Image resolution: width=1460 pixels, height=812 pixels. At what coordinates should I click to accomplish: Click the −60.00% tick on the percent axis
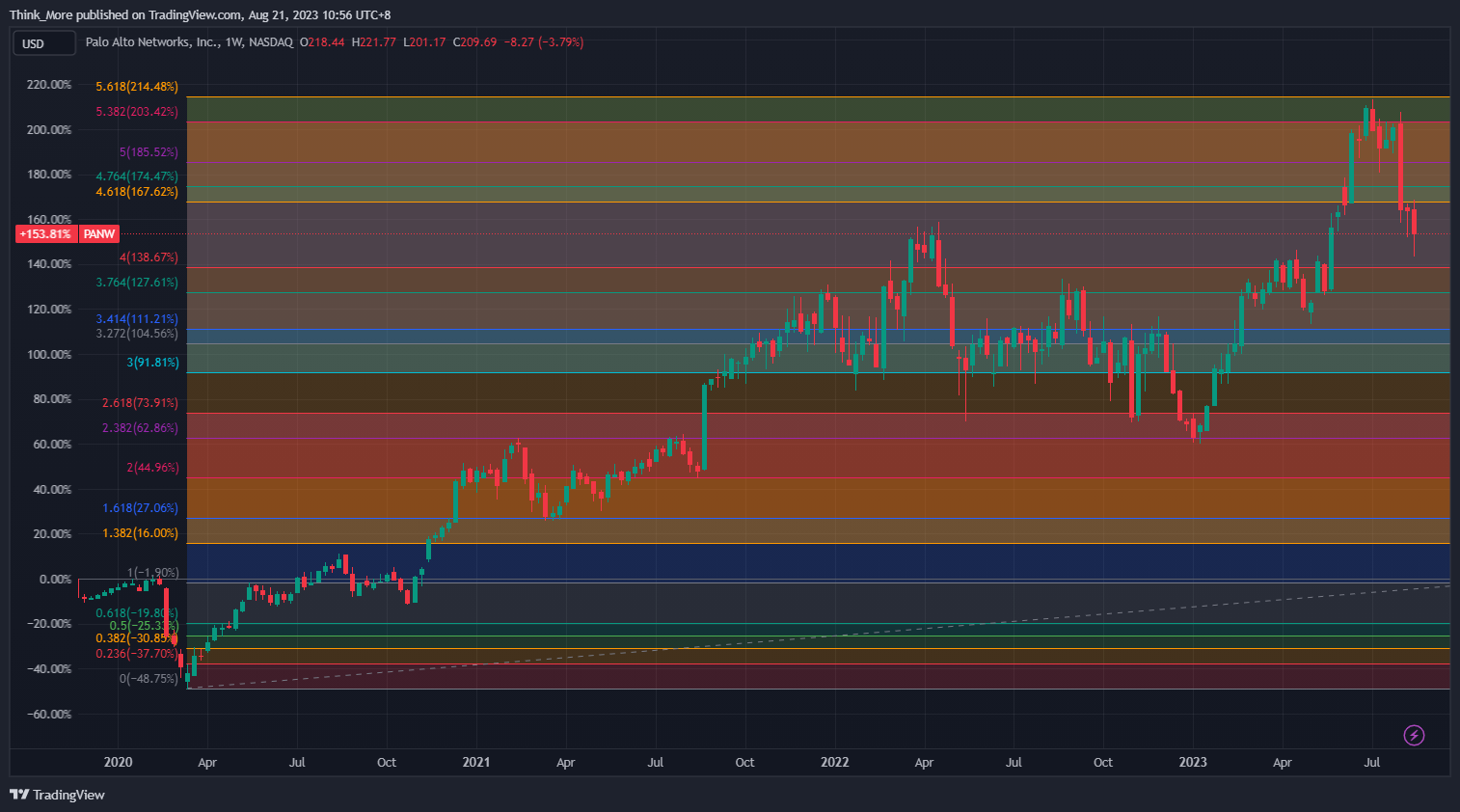47,715
